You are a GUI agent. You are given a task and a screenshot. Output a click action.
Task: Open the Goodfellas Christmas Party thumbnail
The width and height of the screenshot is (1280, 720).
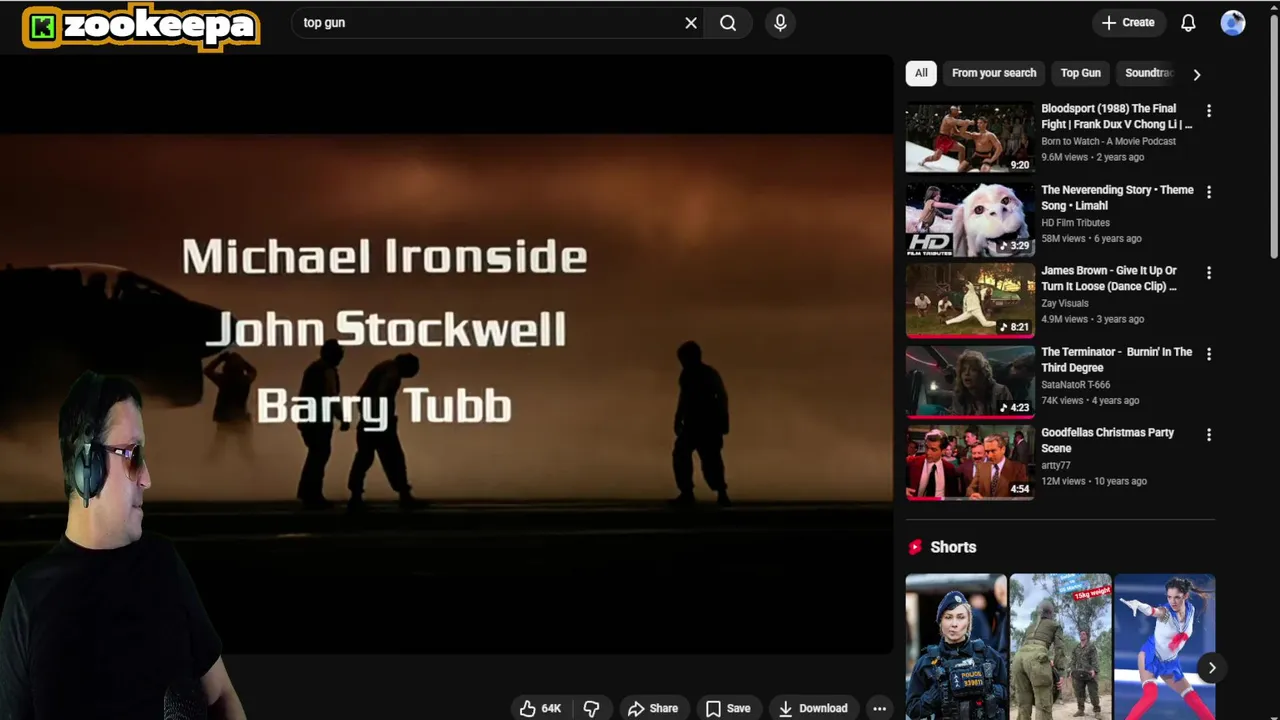point(970,462)
